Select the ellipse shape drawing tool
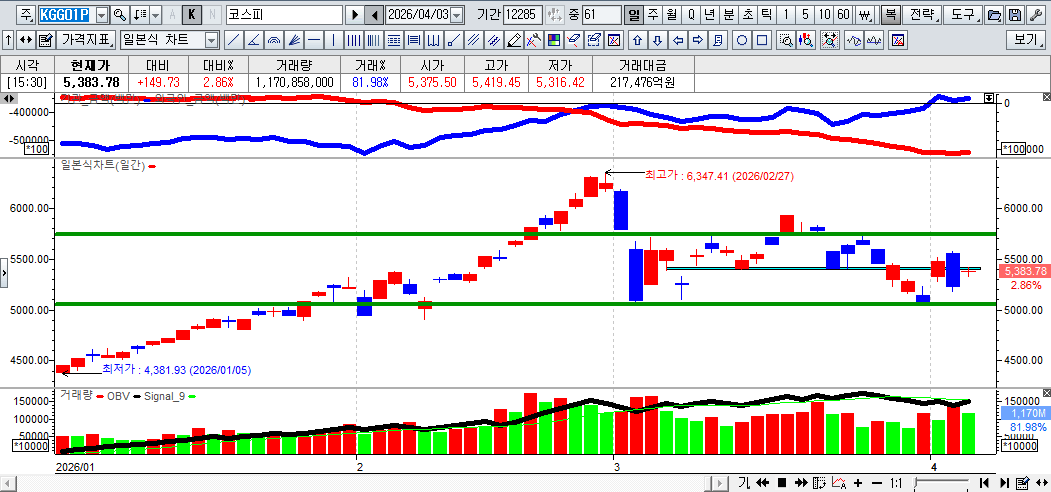The image size is (1051, 492). [x=742, y=40]
